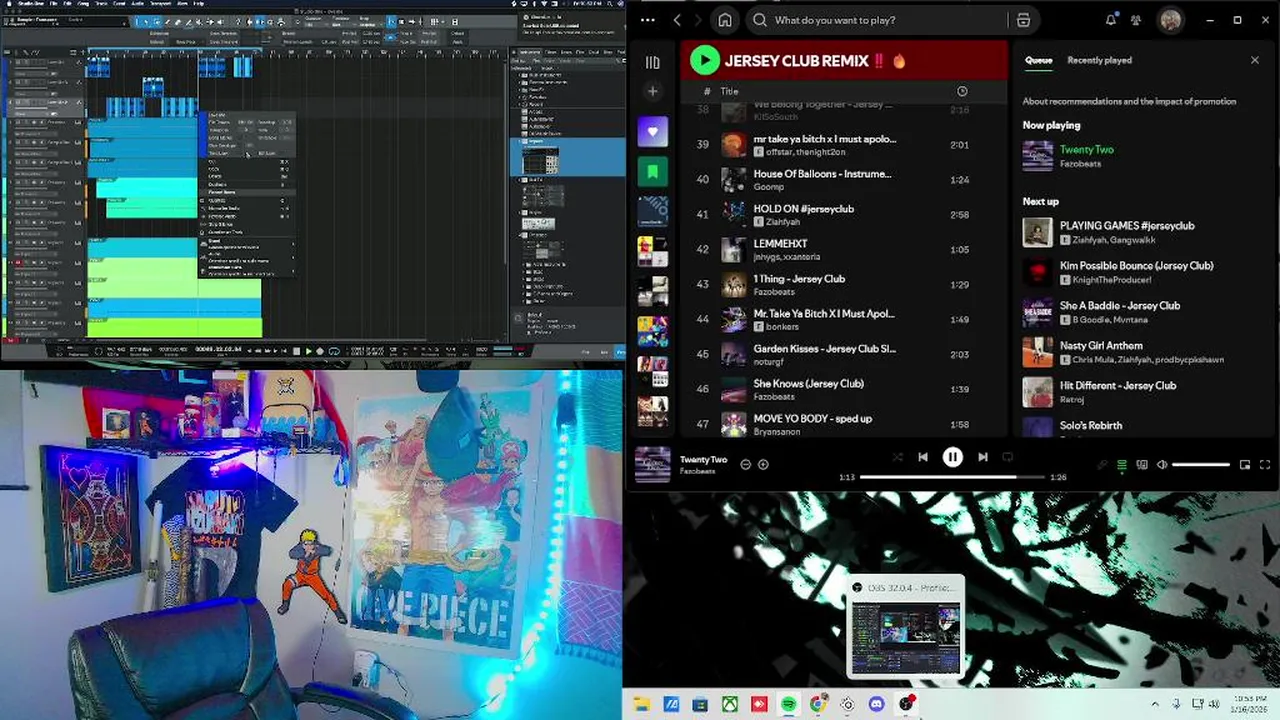
Task: Open artist Goomp under House Of Balloons
Action: 768,187
